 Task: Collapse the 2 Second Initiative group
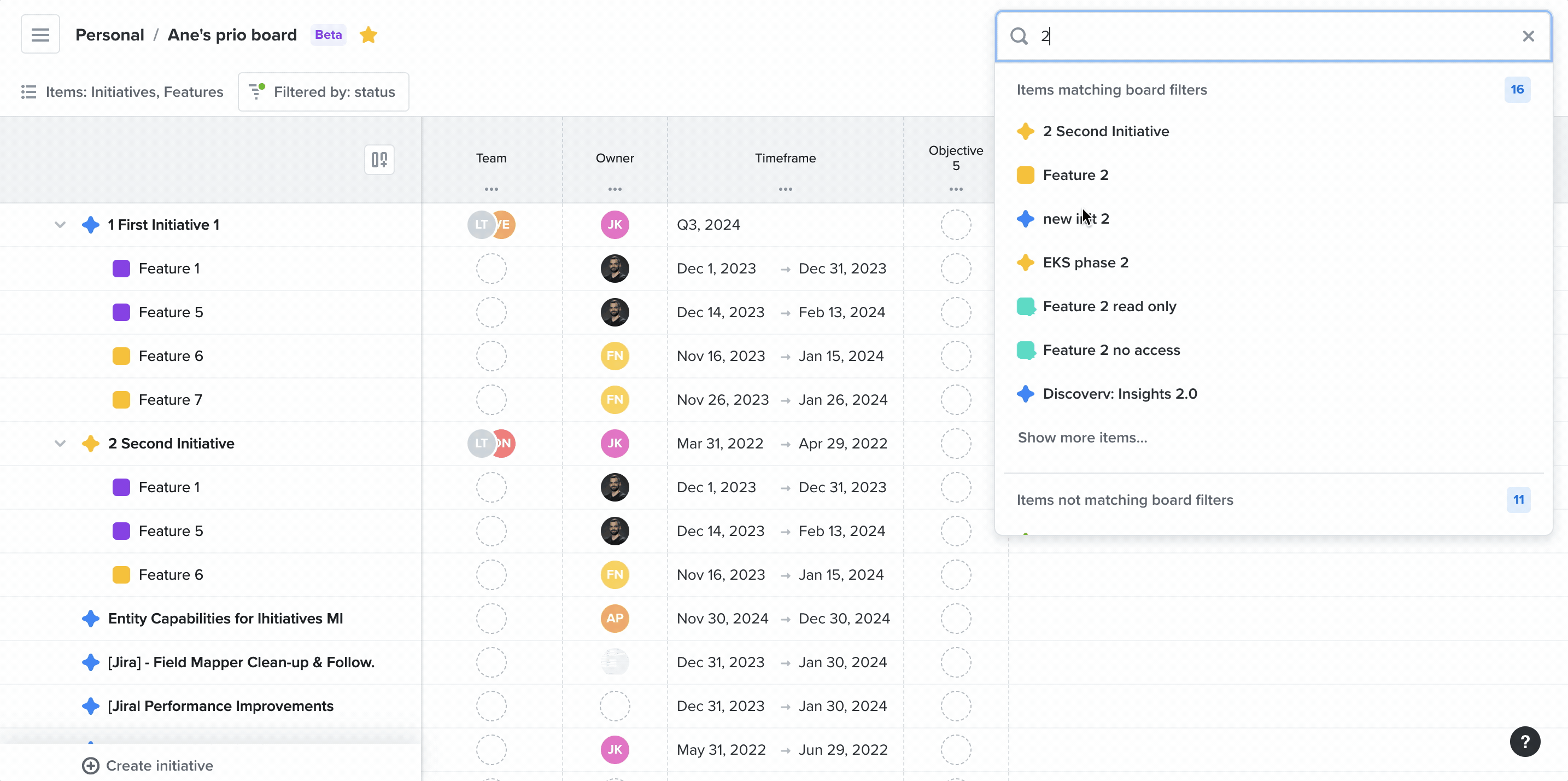[x=59, y=442]
